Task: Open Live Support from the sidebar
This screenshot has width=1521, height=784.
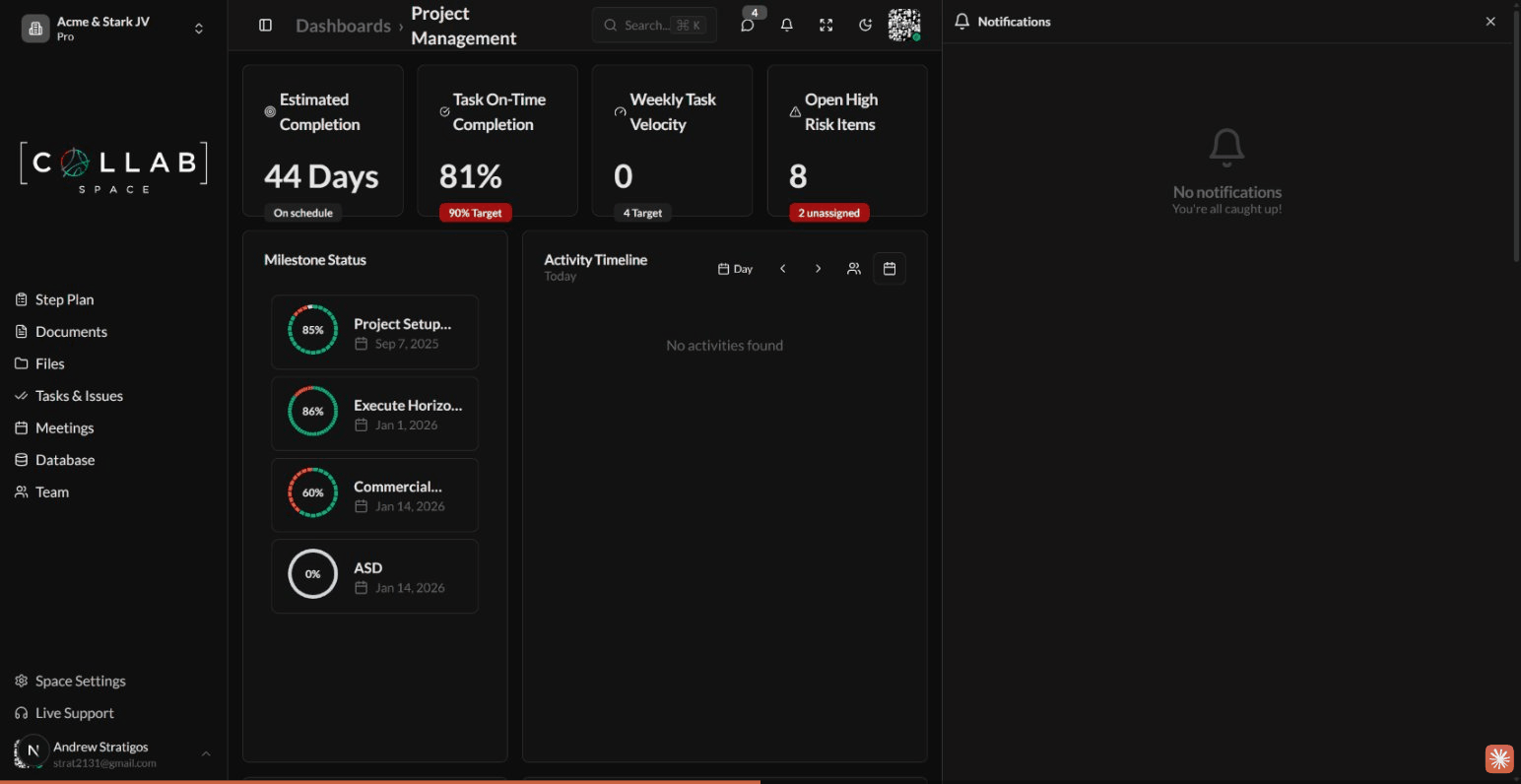Action: pos(74,712)
